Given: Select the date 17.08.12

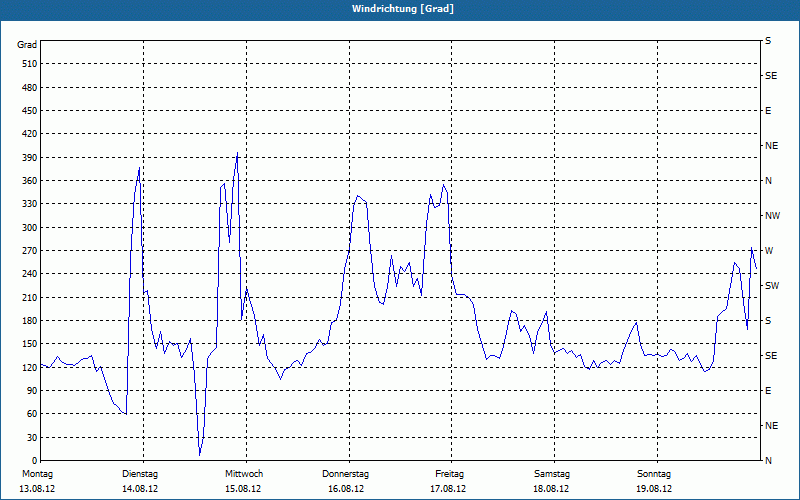Looking at the screenshot, I should 448,489.
